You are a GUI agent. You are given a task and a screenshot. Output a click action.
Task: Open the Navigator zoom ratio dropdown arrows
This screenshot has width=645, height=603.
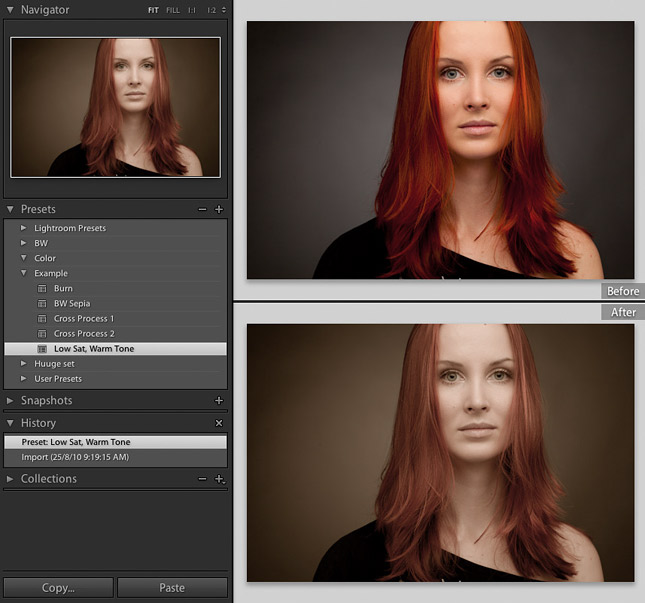[224, 10]
